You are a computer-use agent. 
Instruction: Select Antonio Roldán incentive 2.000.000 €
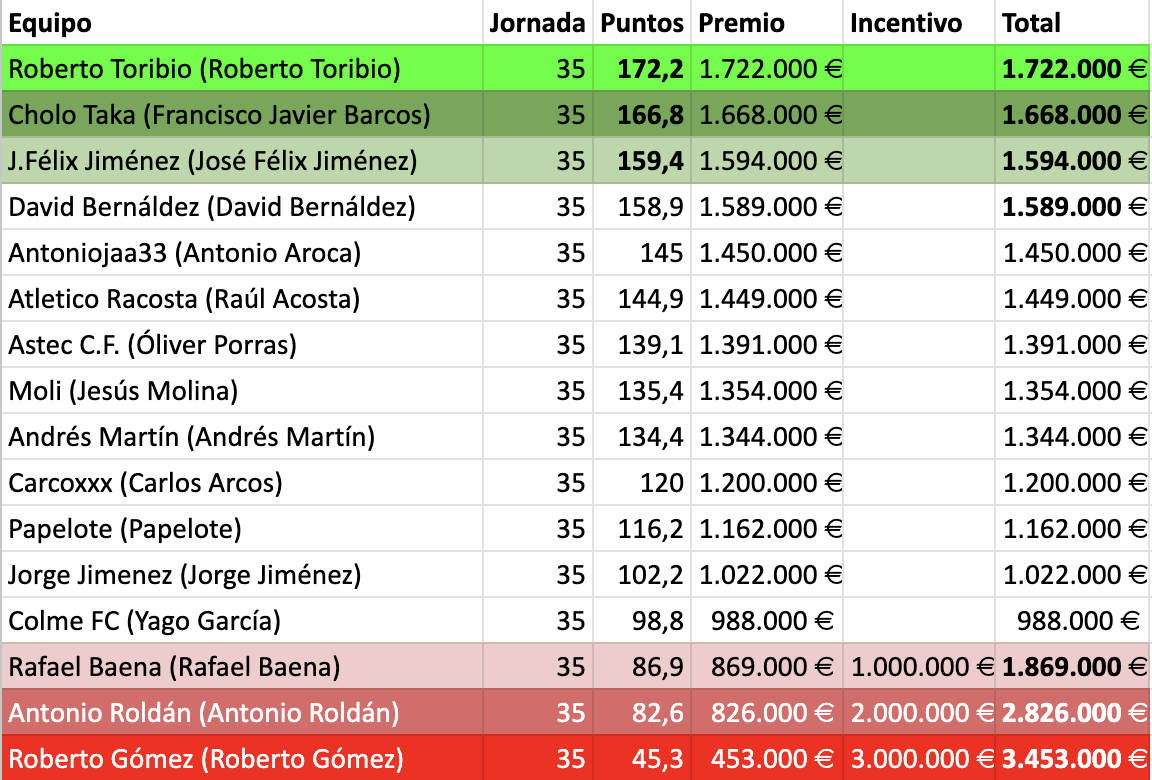click(921, 713)
